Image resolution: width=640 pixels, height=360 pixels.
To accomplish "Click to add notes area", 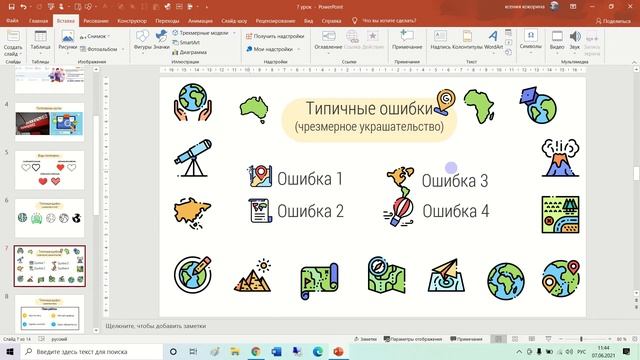I will (x=156, y=326).
